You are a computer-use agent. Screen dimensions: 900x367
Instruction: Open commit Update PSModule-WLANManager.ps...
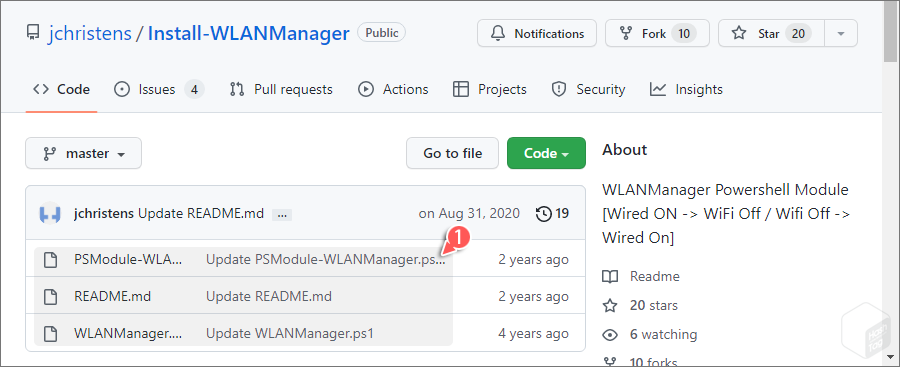(x=325, y=260)
